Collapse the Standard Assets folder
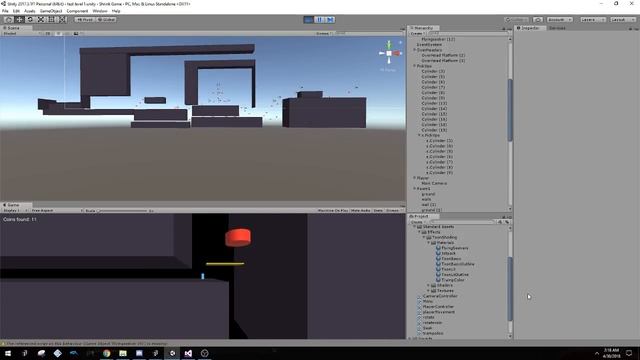Screen dimensions: 640x360 [x=415, y=227]
